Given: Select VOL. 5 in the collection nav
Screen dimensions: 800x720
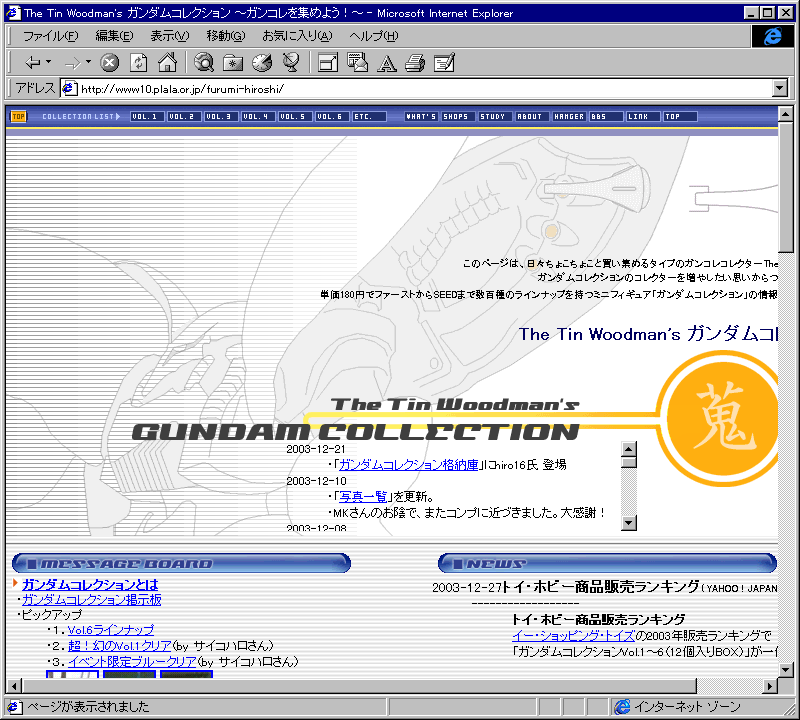Looking at the screenshot, I should coord(295,116).
